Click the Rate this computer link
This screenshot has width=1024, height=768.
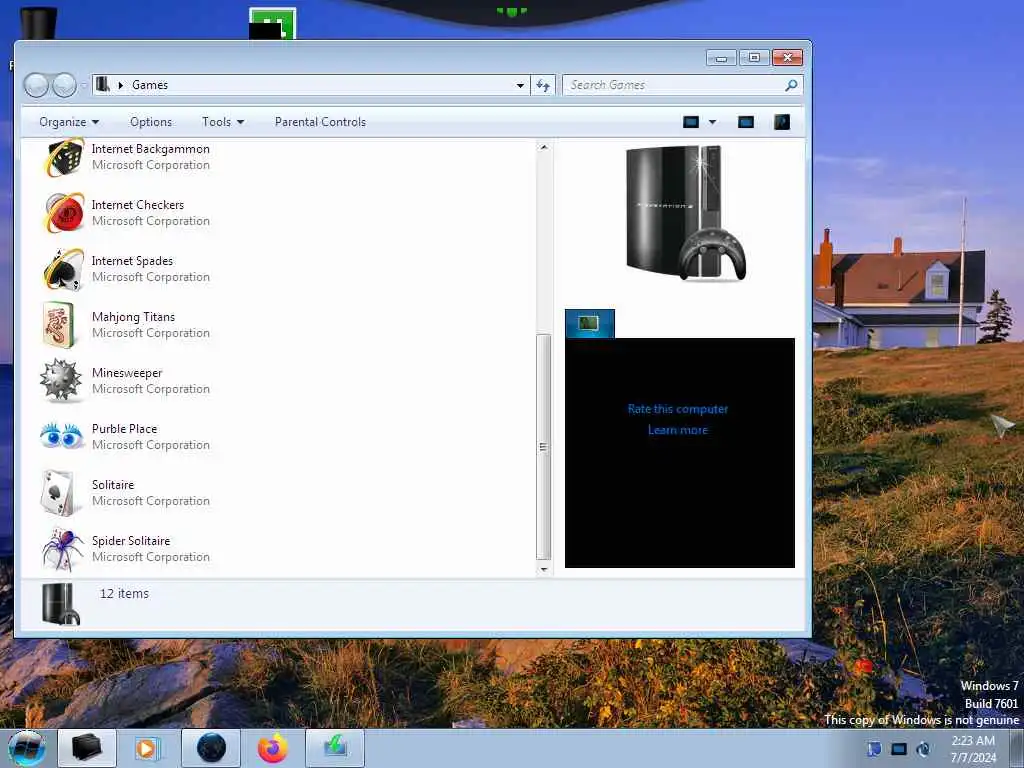click(678, 409)
